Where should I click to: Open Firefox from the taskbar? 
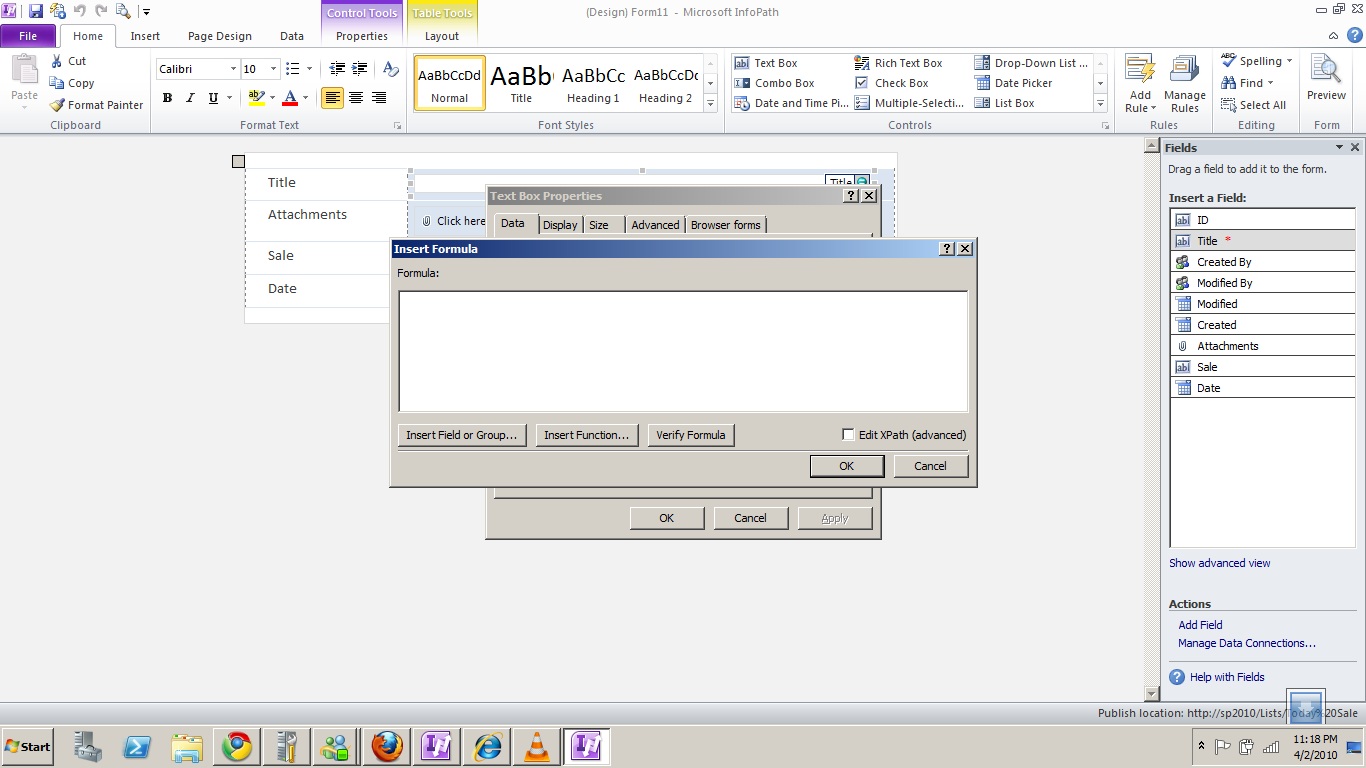[387, 746]
